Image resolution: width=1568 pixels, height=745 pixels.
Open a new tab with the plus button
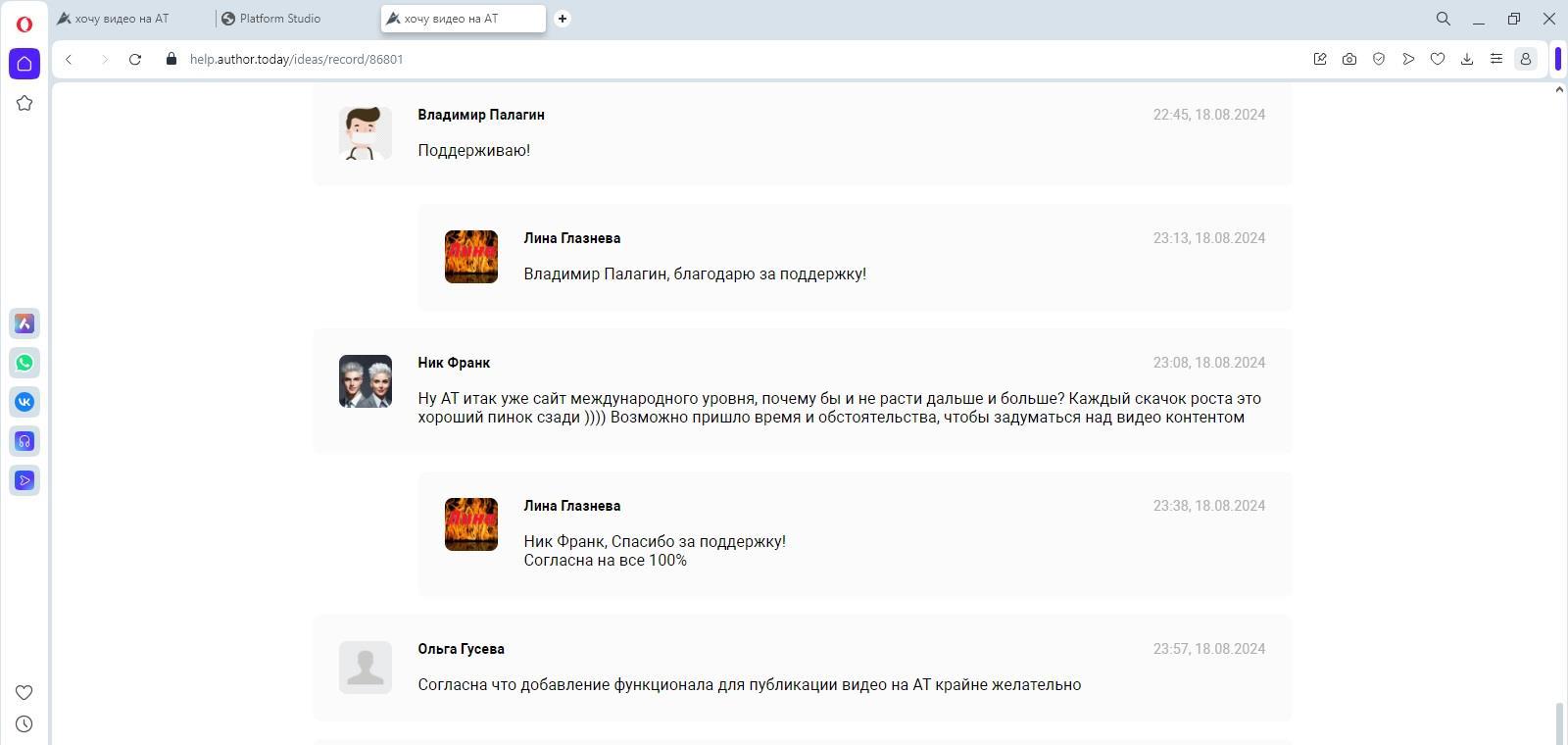click(563, 19)
